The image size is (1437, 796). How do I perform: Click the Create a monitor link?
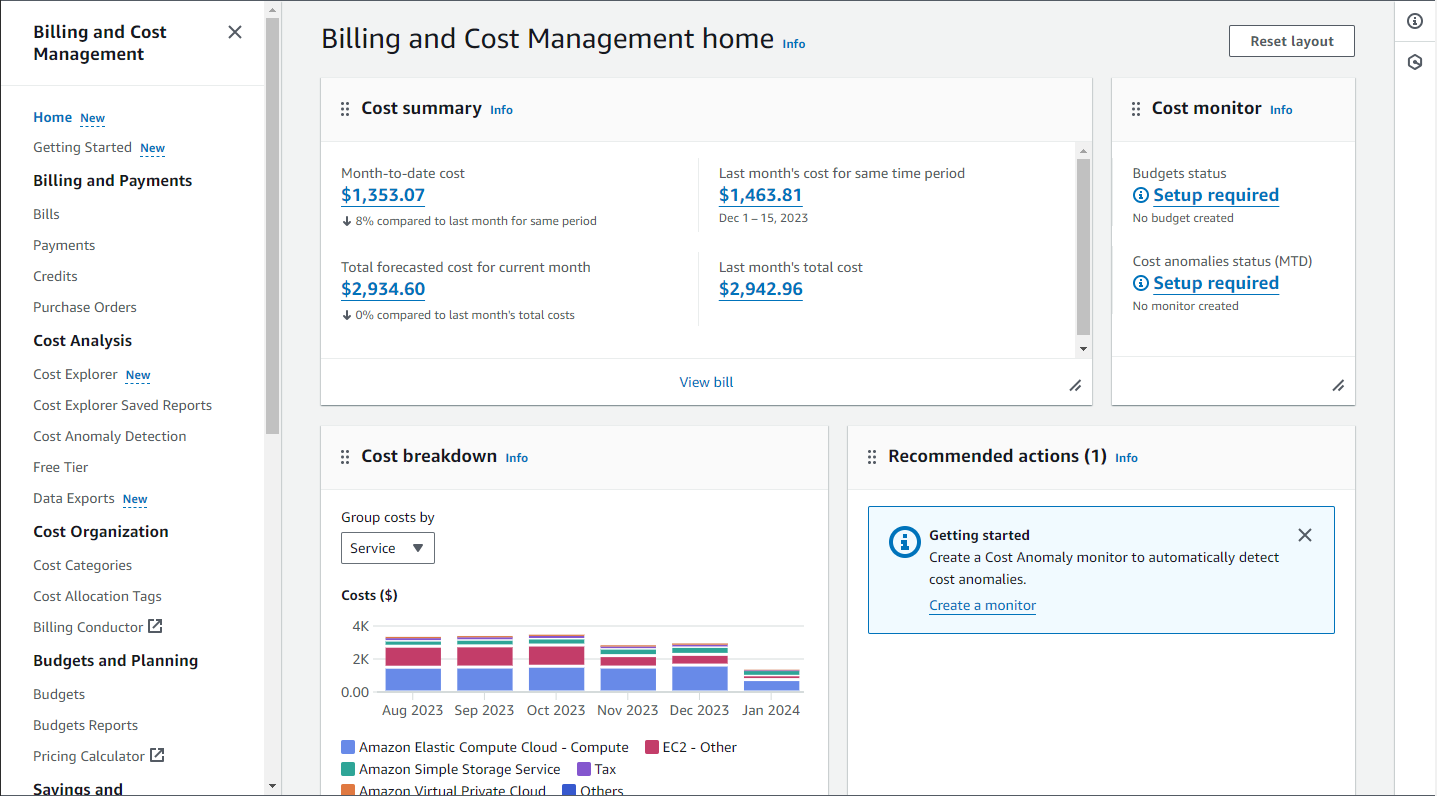point(982,605)
